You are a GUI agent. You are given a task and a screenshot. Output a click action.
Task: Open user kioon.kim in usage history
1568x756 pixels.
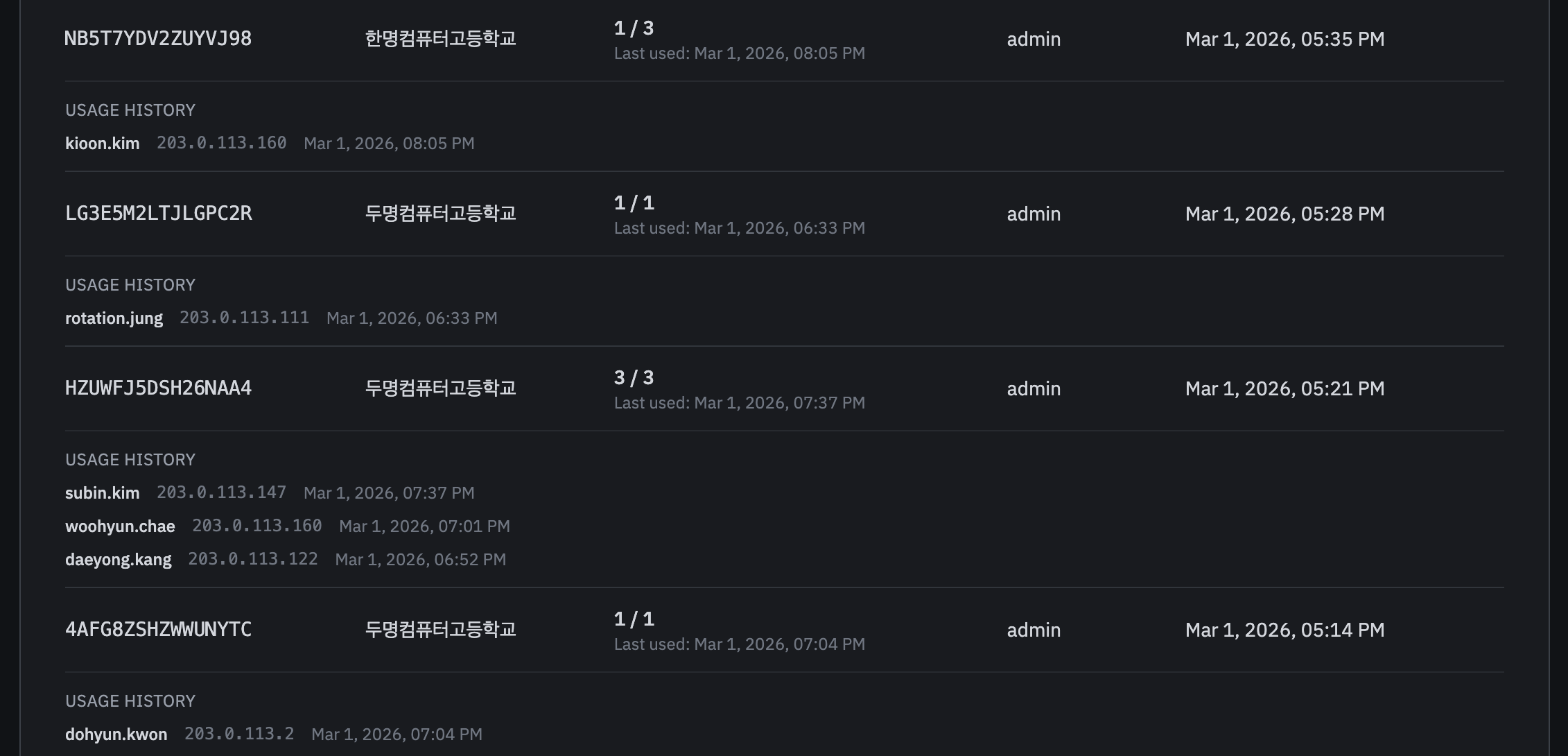tap(102, 144)
